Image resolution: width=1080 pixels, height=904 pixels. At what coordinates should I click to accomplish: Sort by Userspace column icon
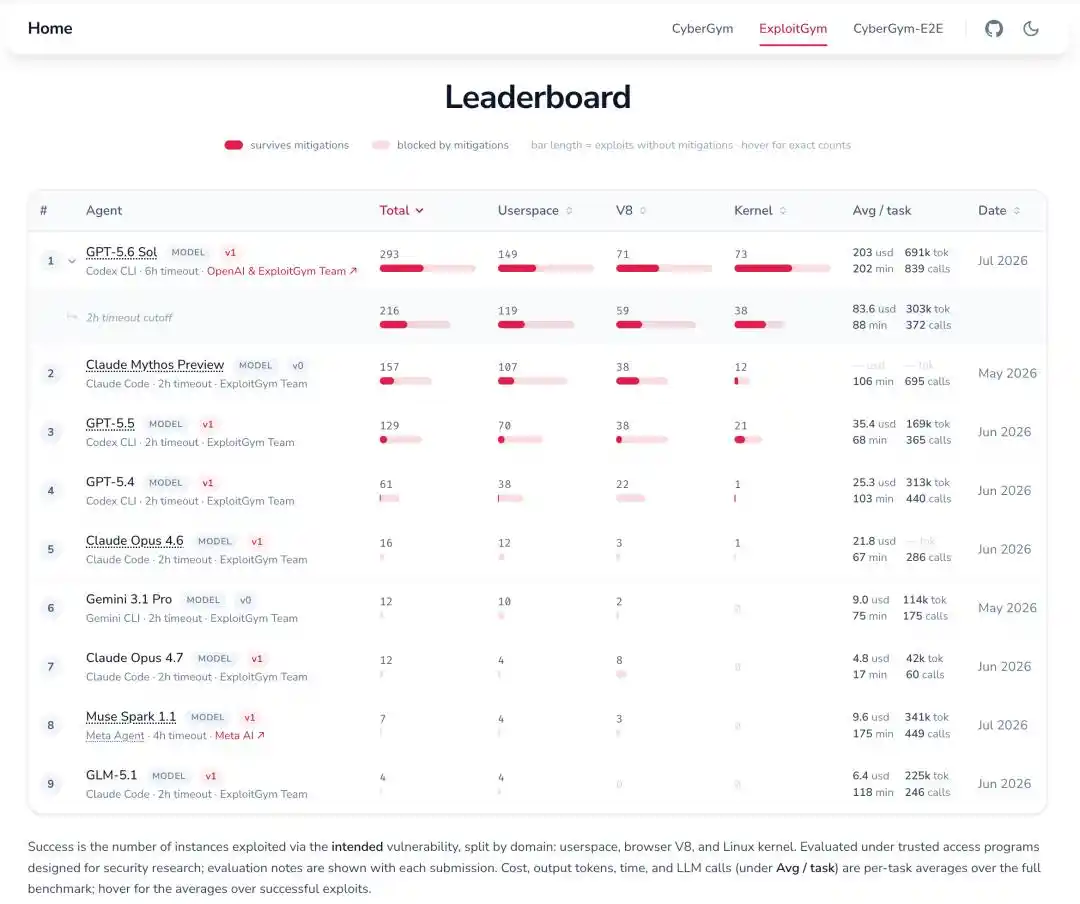coord(569,210)
